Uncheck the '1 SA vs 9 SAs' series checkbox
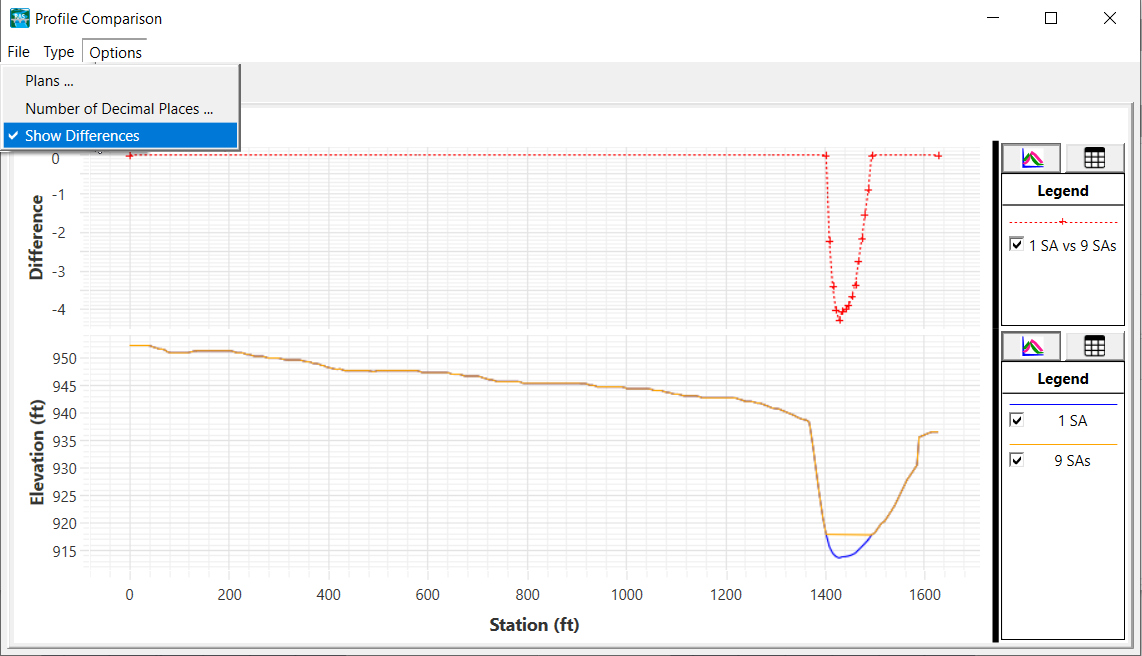This screenshot has width=1142, height=656. 1017,244
